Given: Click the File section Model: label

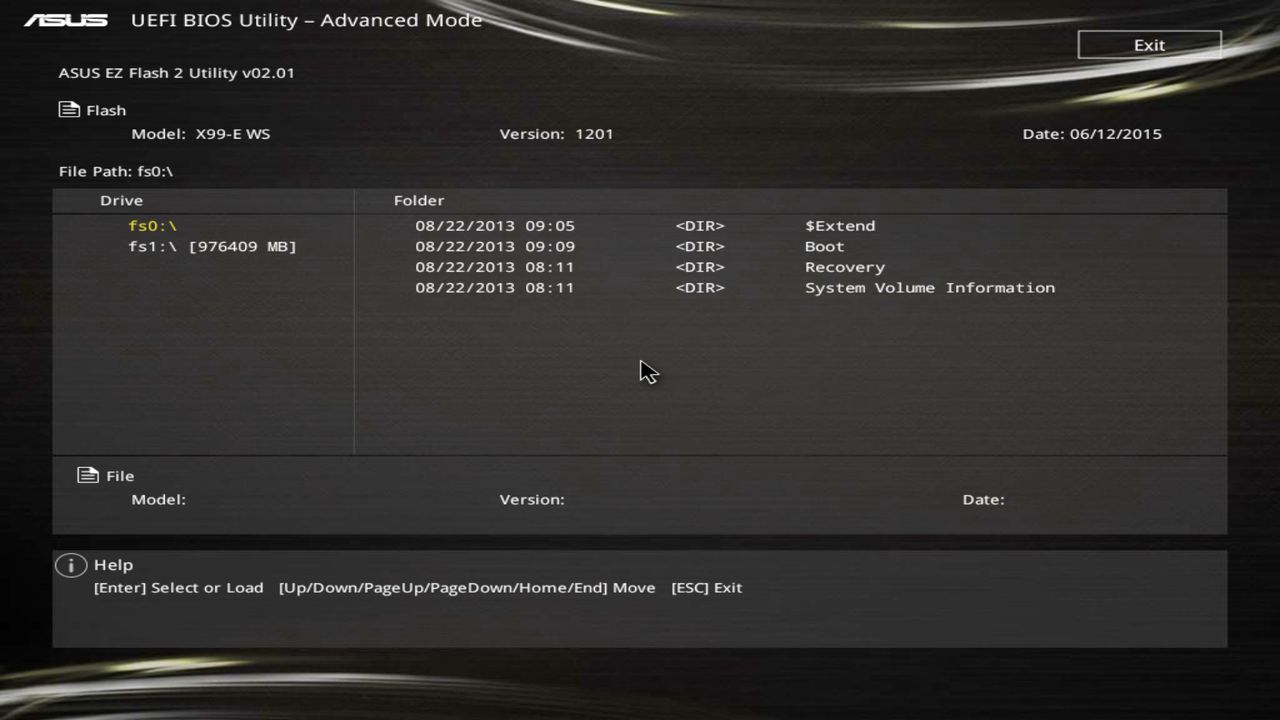Looking at the screenshot, I should (x=158, y=499).
